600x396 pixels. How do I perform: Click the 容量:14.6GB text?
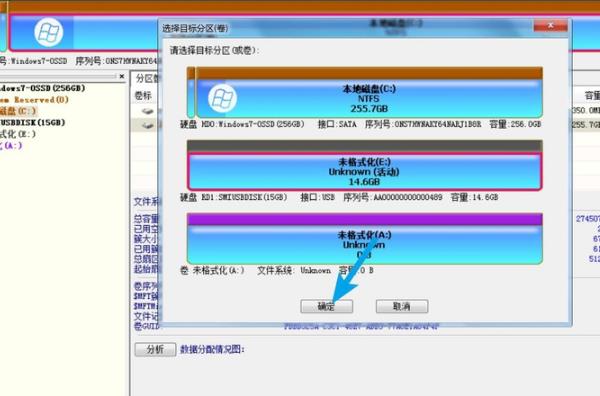(475, 197)
